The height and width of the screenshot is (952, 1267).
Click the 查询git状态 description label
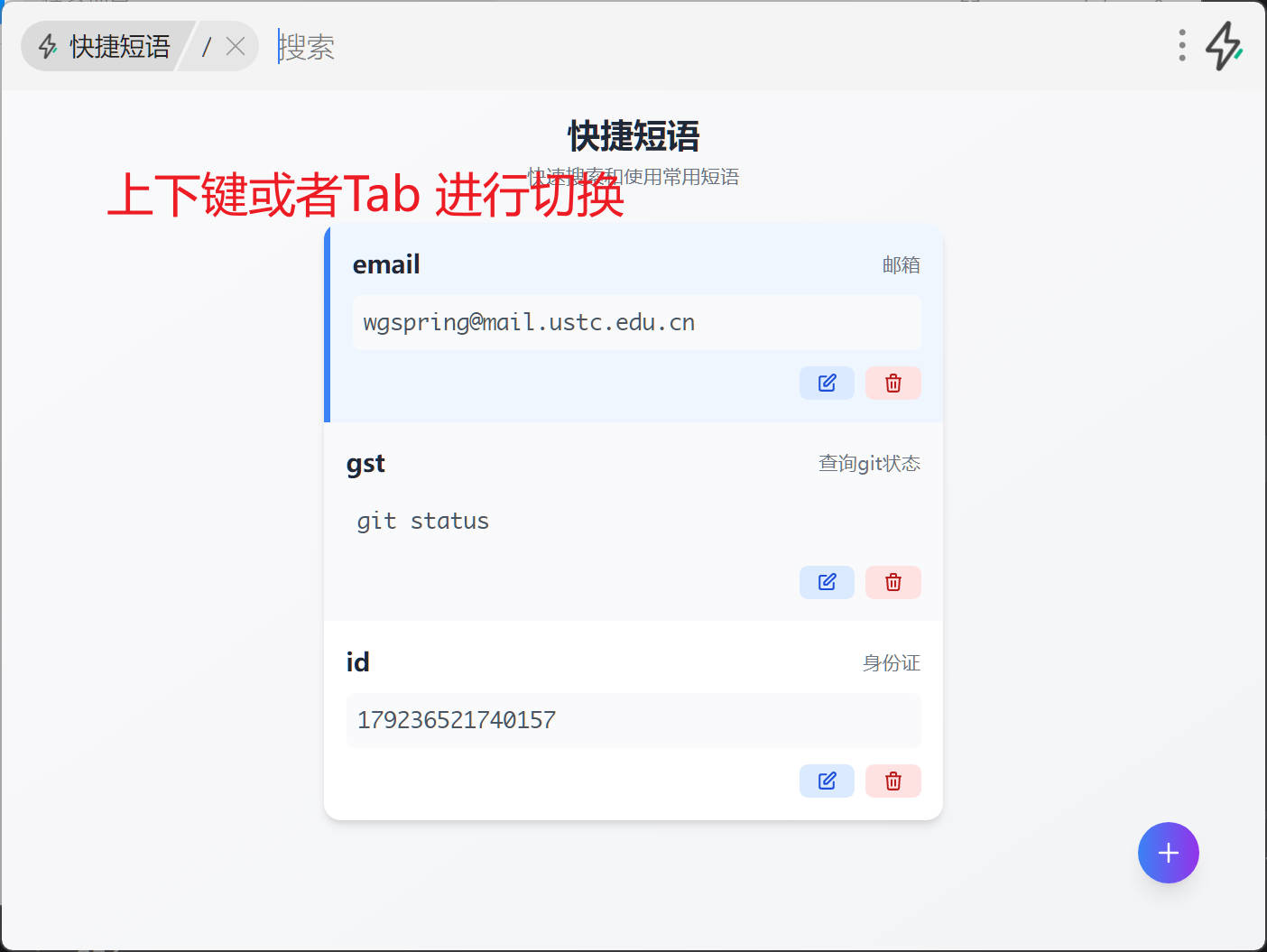point(868,464)
